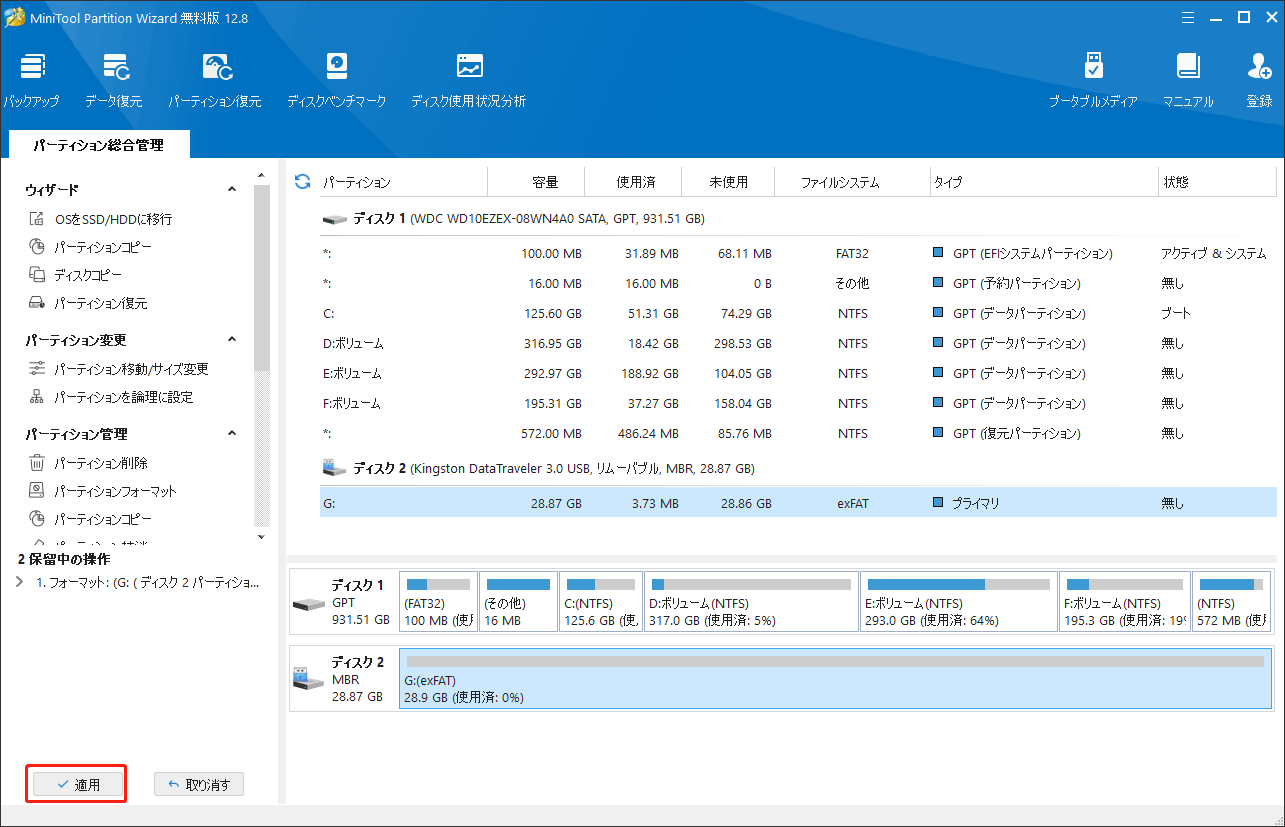The width and height of the screenshot is (1285, 827).
Task: Collapse the パーティション変更 section
Action: 232,340
